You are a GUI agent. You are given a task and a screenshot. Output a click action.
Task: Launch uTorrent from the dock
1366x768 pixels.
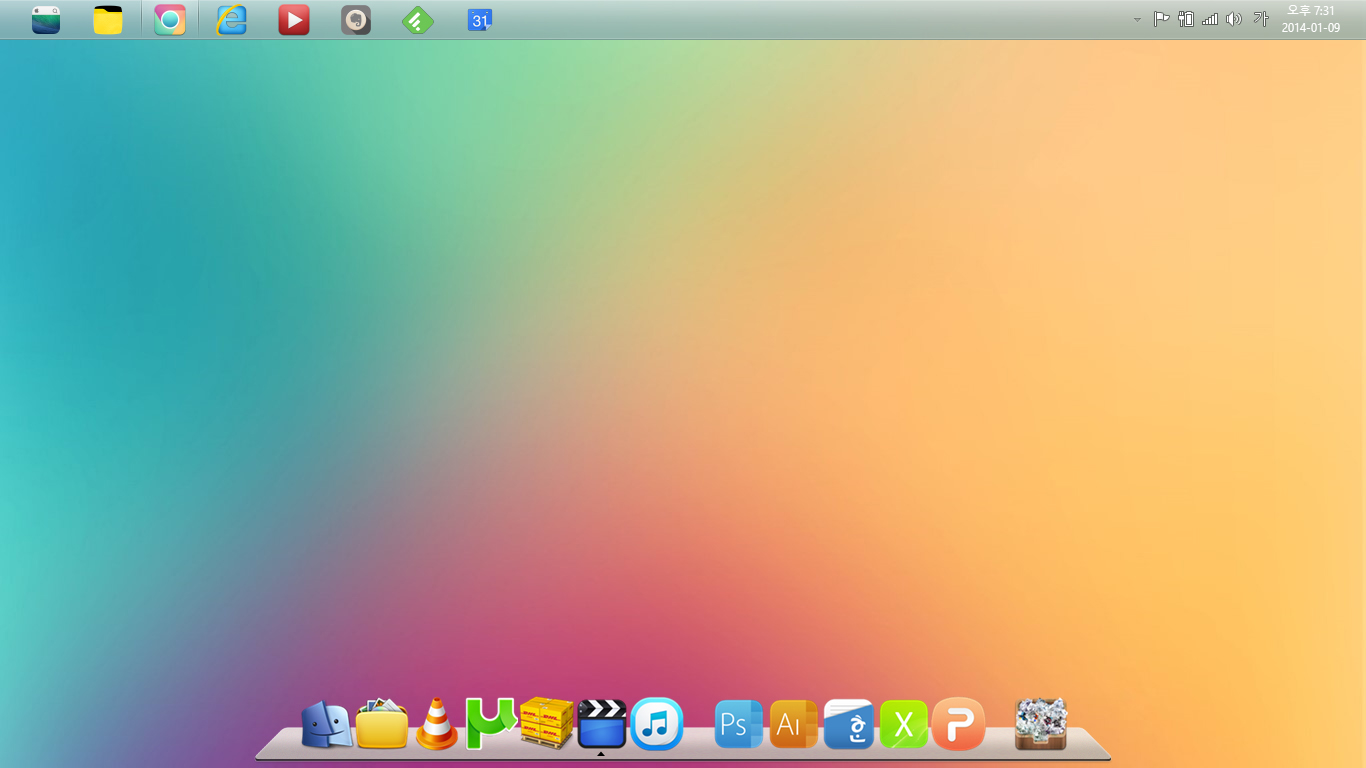coord(491,724)
